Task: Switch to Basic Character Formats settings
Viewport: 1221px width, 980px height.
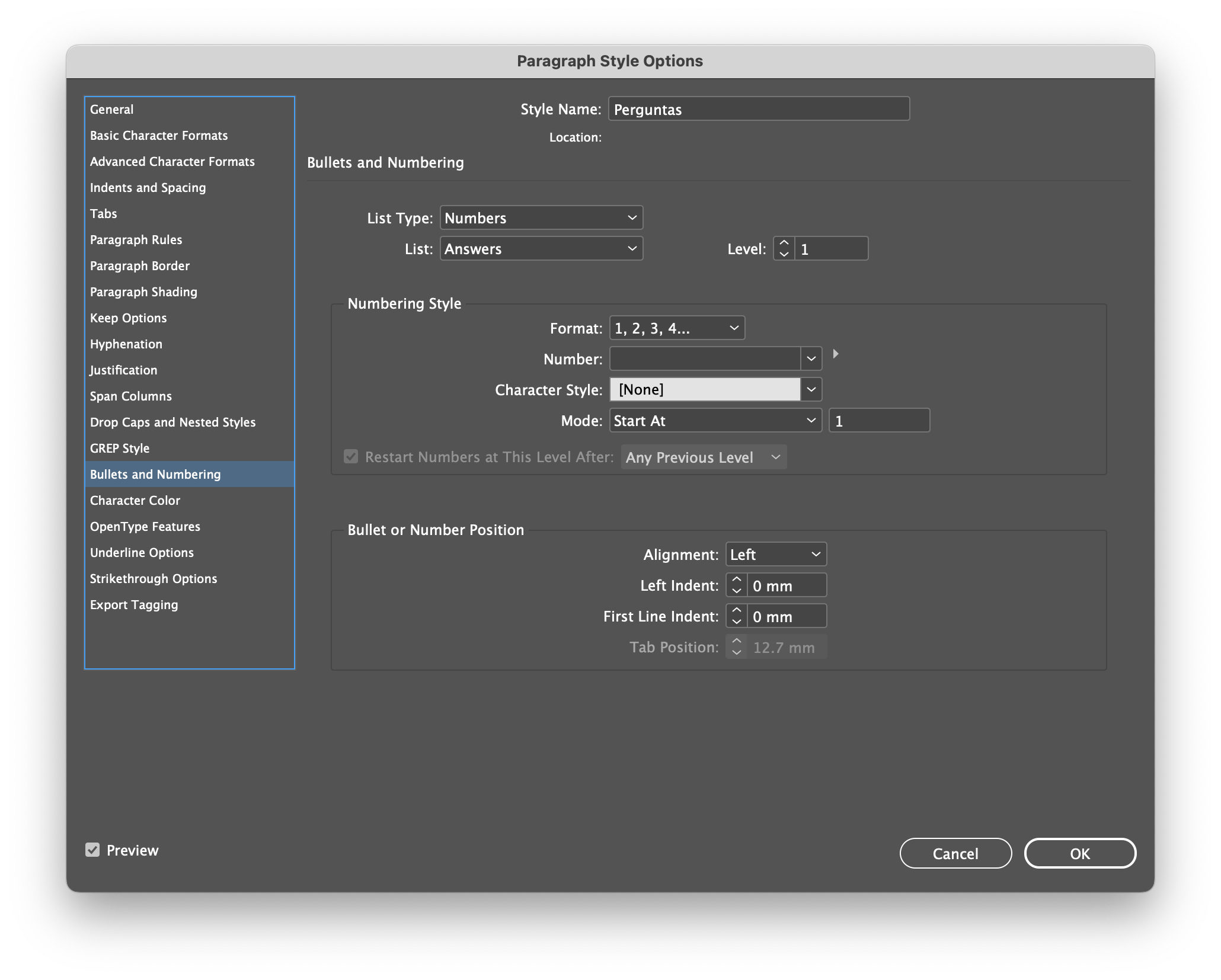Action: pos(159,135)
